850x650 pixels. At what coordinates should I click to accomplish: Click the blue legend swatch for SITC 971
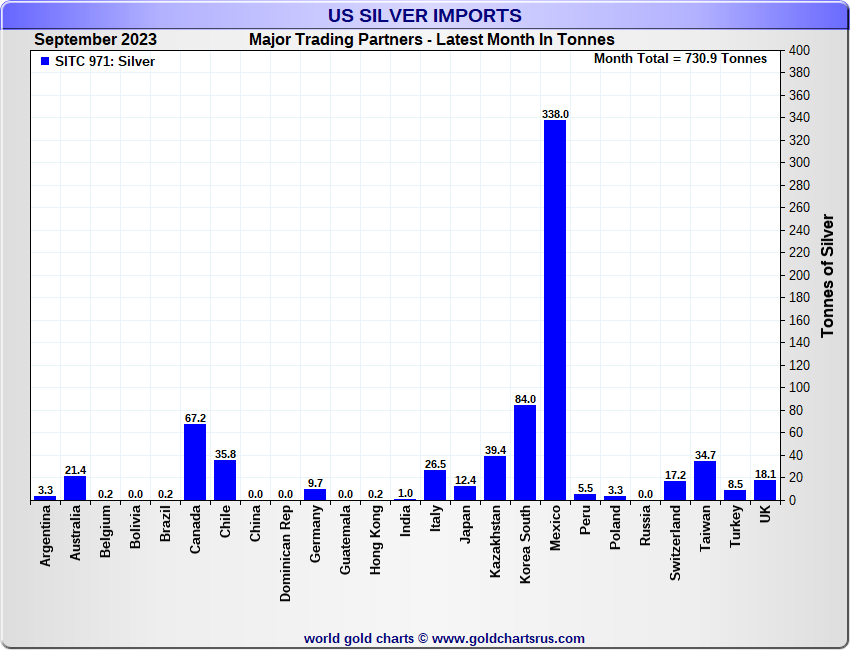(44, 61)
